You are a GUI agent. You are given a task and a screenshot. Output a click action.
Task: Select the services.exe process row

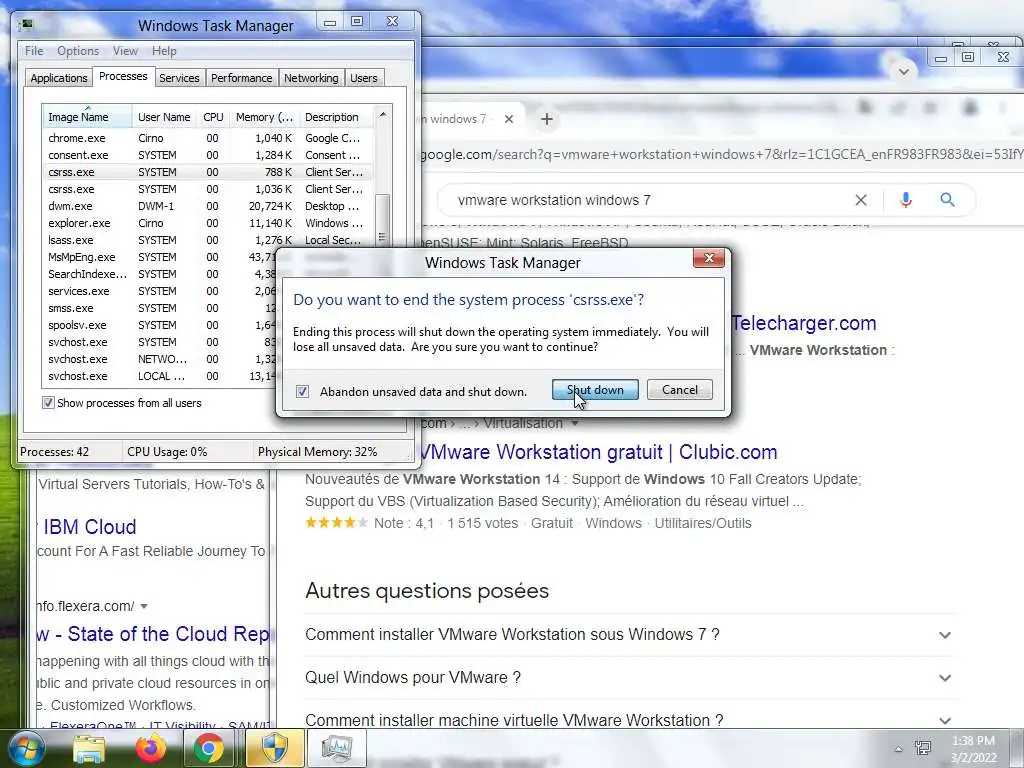pyautogui.click(x=159, y=291)
